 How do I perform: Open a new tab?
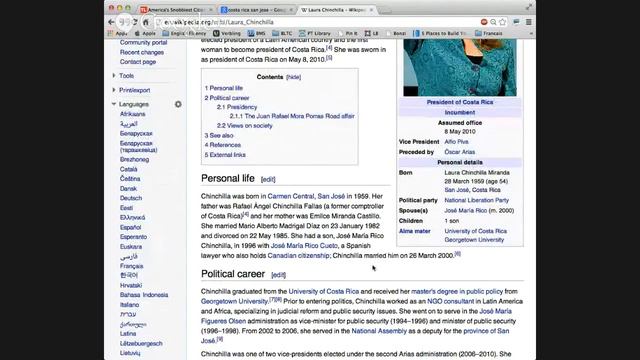point(386,10)
